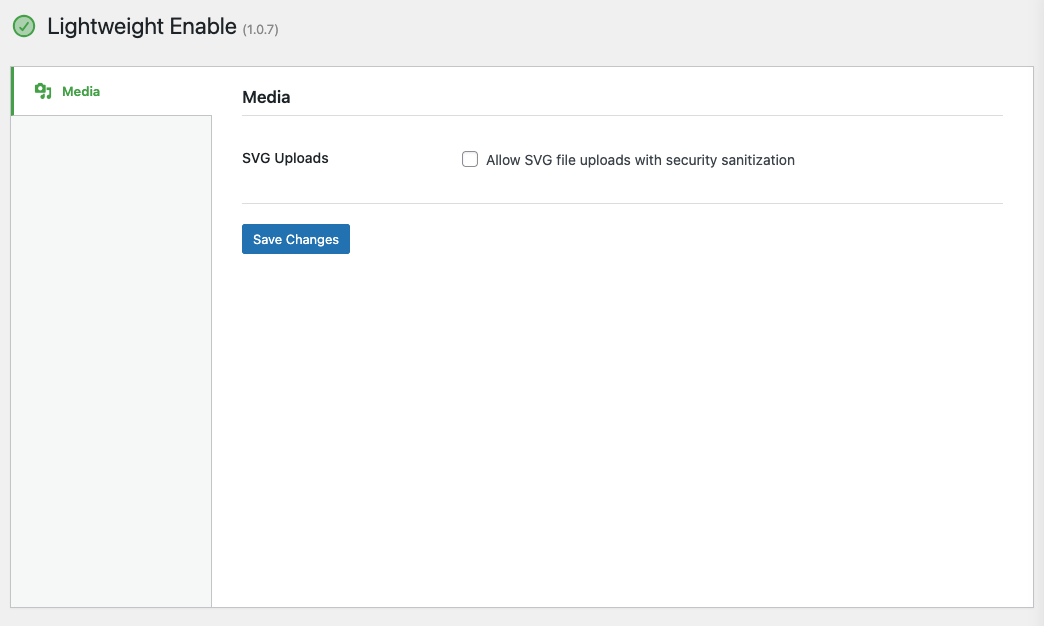Toggle SVG Uploads security sanitization on
Viewport: 1044px width, 626px height.
click(470, 159)
